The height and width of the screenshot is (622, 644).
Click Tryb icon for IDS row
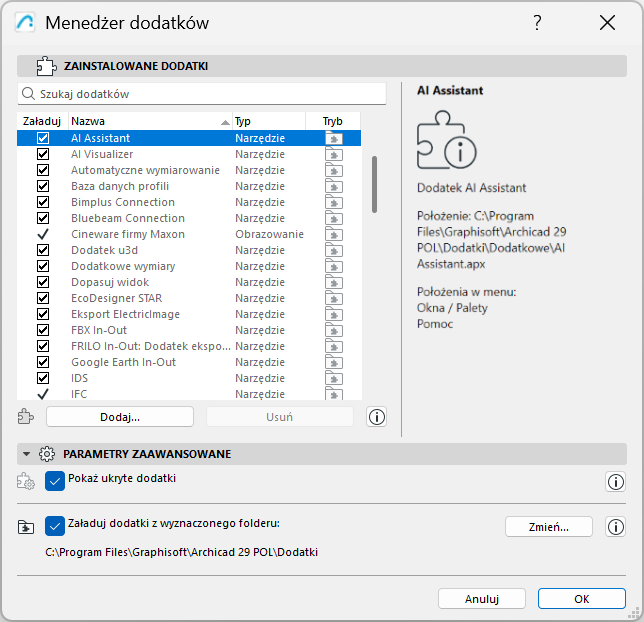click(x=334, y=379)
